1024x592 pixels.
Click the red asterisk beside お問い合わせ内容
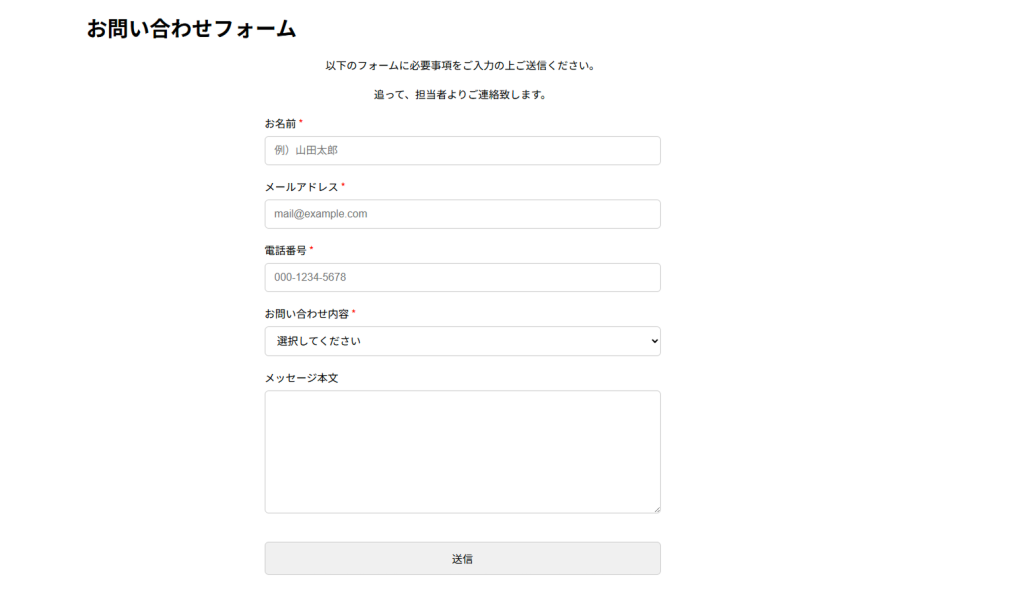[x=353, y=312]
